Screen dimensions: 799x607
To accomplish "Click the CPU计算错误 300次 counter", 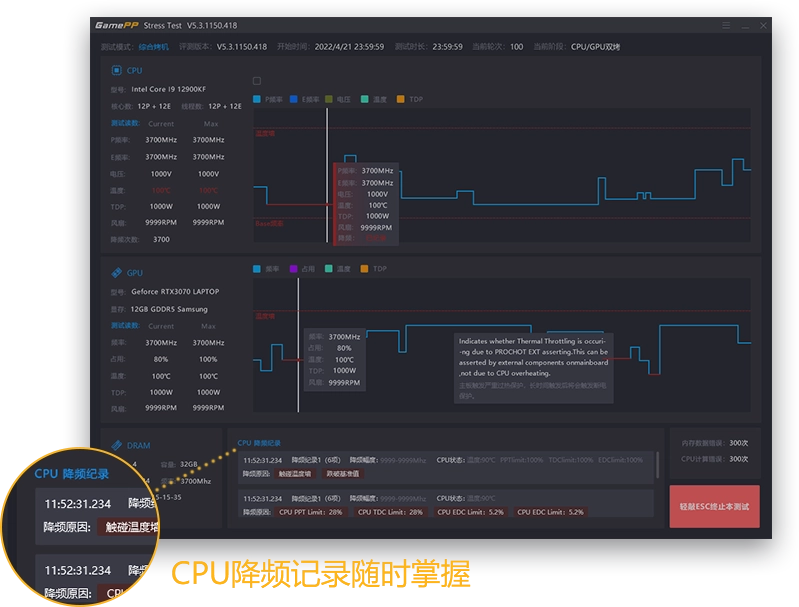I will coord(714,459).
